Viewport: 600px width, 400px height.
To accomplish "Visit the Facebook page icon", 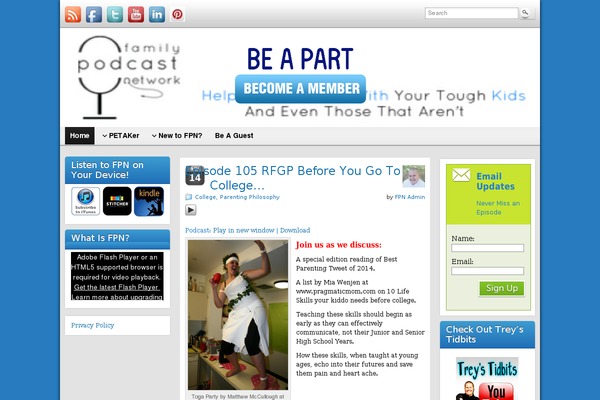I will (94, 15).
